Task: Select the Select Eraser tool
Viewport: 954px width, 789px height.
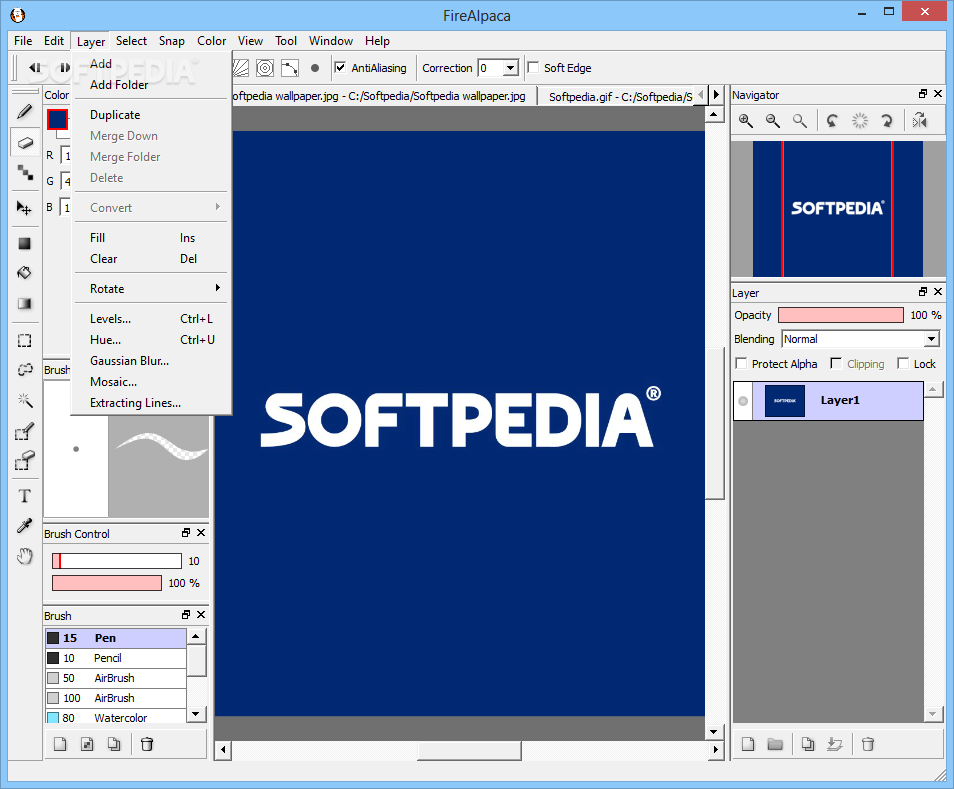Action: point(24,461)
